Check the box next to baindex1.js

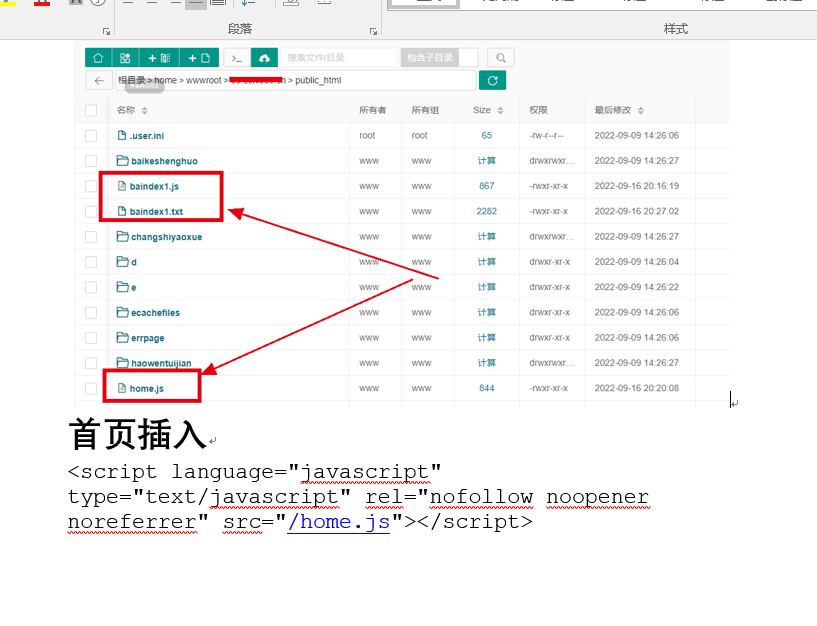pyautogui.click(x=91, y=186)
